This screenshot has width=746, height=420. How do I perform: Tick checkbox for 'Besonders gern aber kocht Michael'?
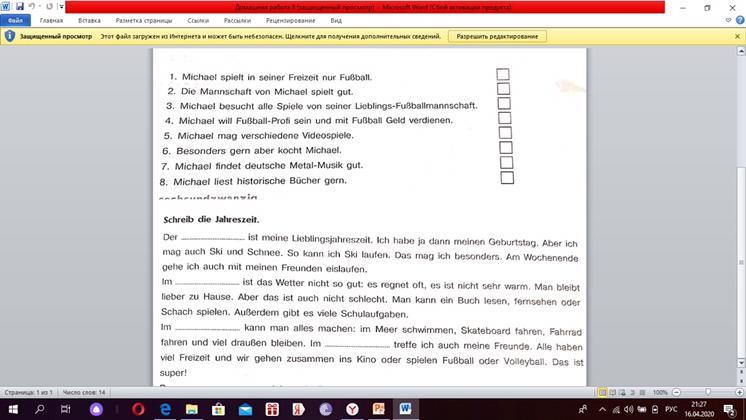coord(506,147)
